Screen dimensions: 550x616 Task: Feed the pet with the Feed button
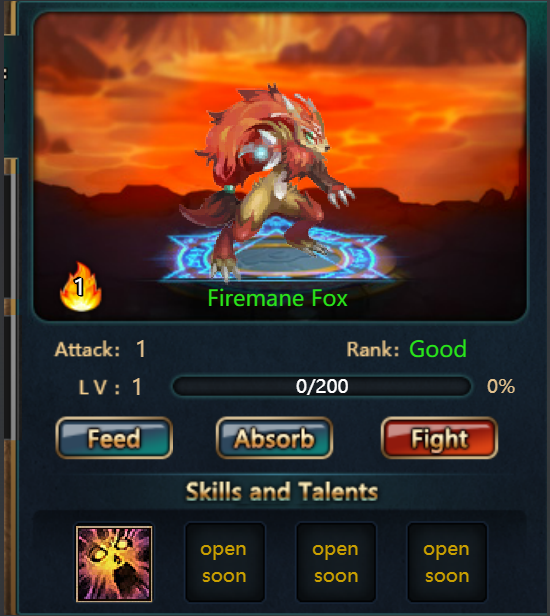pyautogui.click(x=114, y=438)
